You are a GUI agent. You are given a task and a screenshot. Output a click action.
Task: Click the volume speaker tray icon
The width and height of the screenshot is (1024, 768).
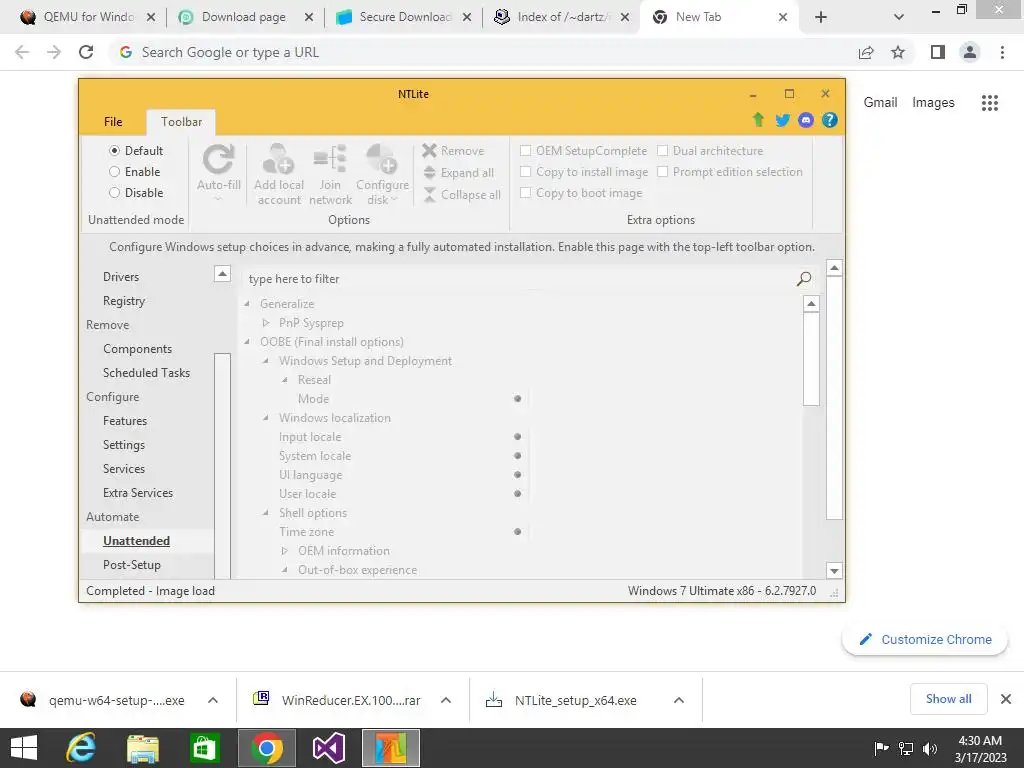(x=930, y=749)
